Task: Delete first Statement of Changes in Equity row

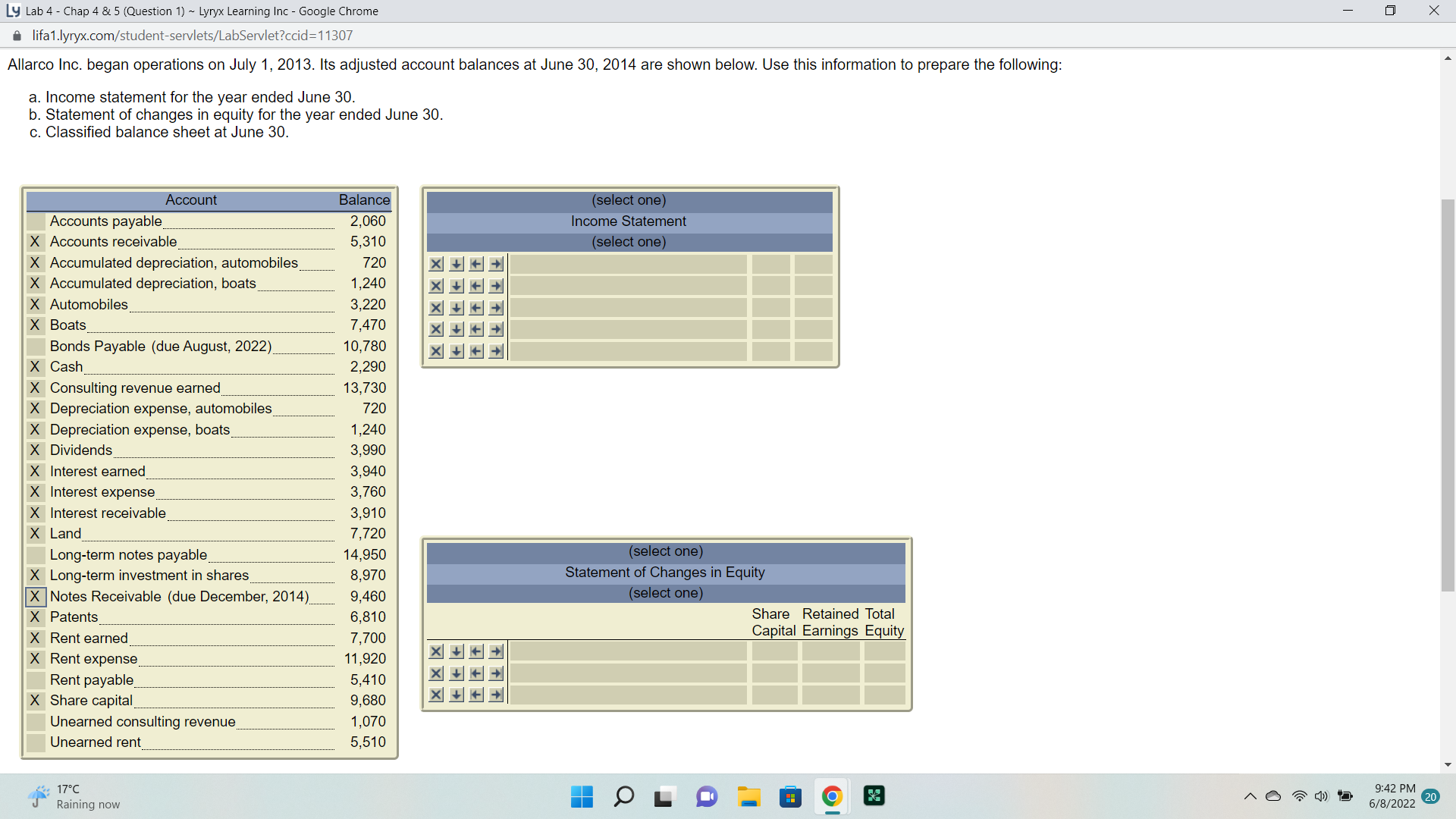Action: coord(436,651)
